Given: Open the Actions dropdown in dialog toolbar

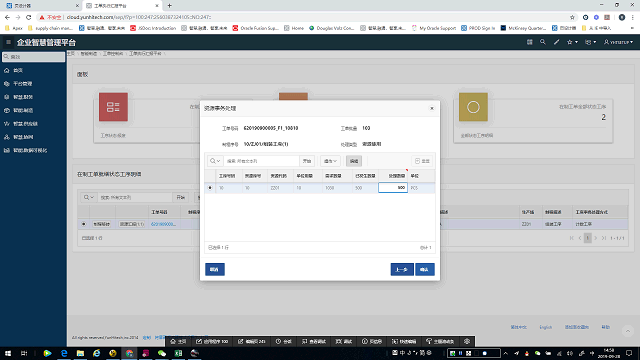Looking at the screenshot, I should coord(330,161).
